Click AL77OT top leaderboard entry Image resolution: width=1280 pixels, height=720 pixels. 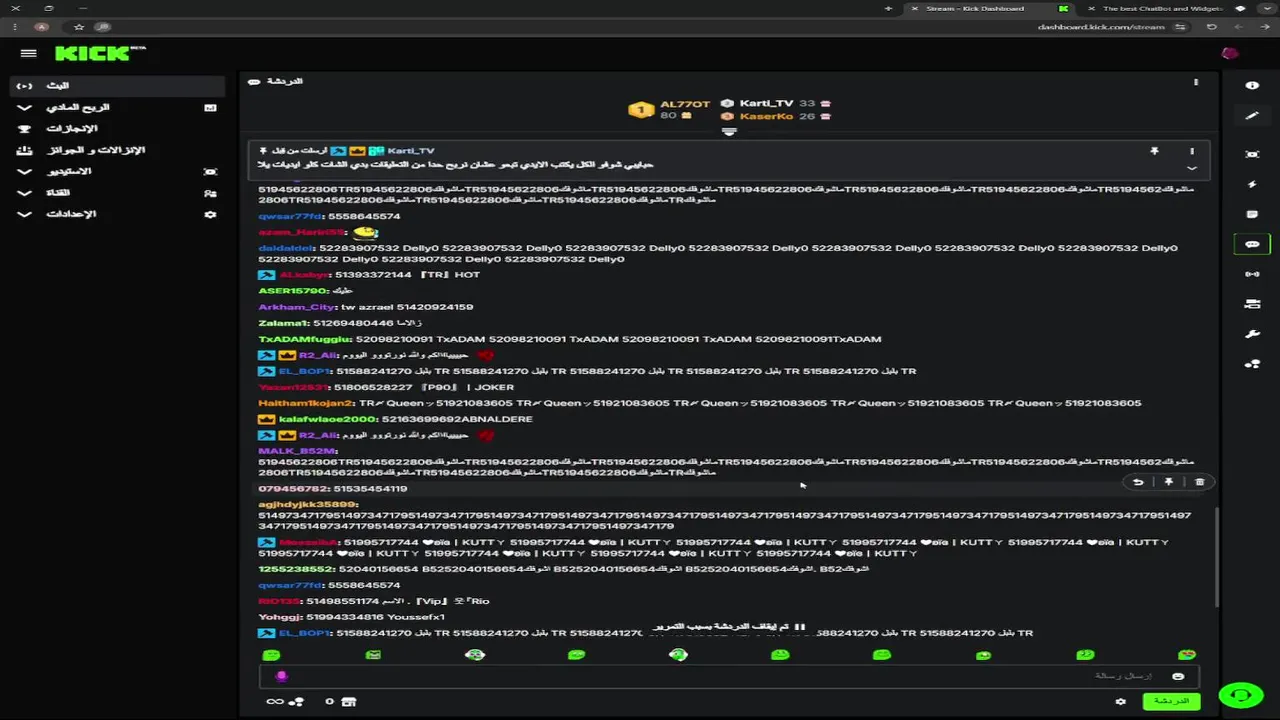(669, 109)
